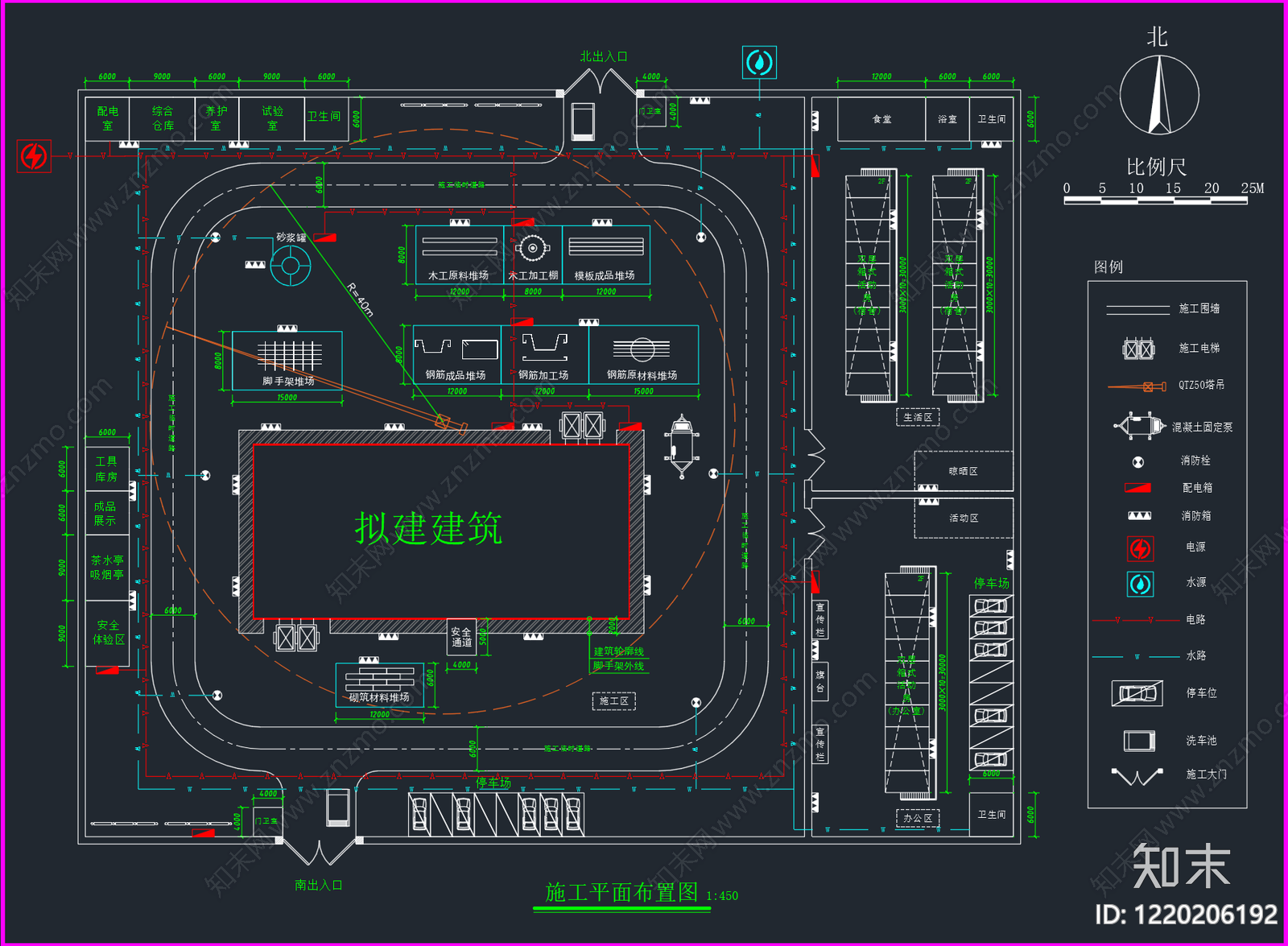The image size is (1288, 946).
Task: Select the 南出入口 label
Action: pyautogui.click(x=318, y=885)
